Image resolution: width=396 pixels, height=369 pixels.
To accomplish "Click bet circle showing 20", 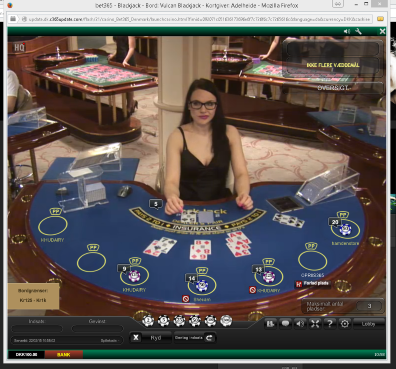I will (345, 229).
